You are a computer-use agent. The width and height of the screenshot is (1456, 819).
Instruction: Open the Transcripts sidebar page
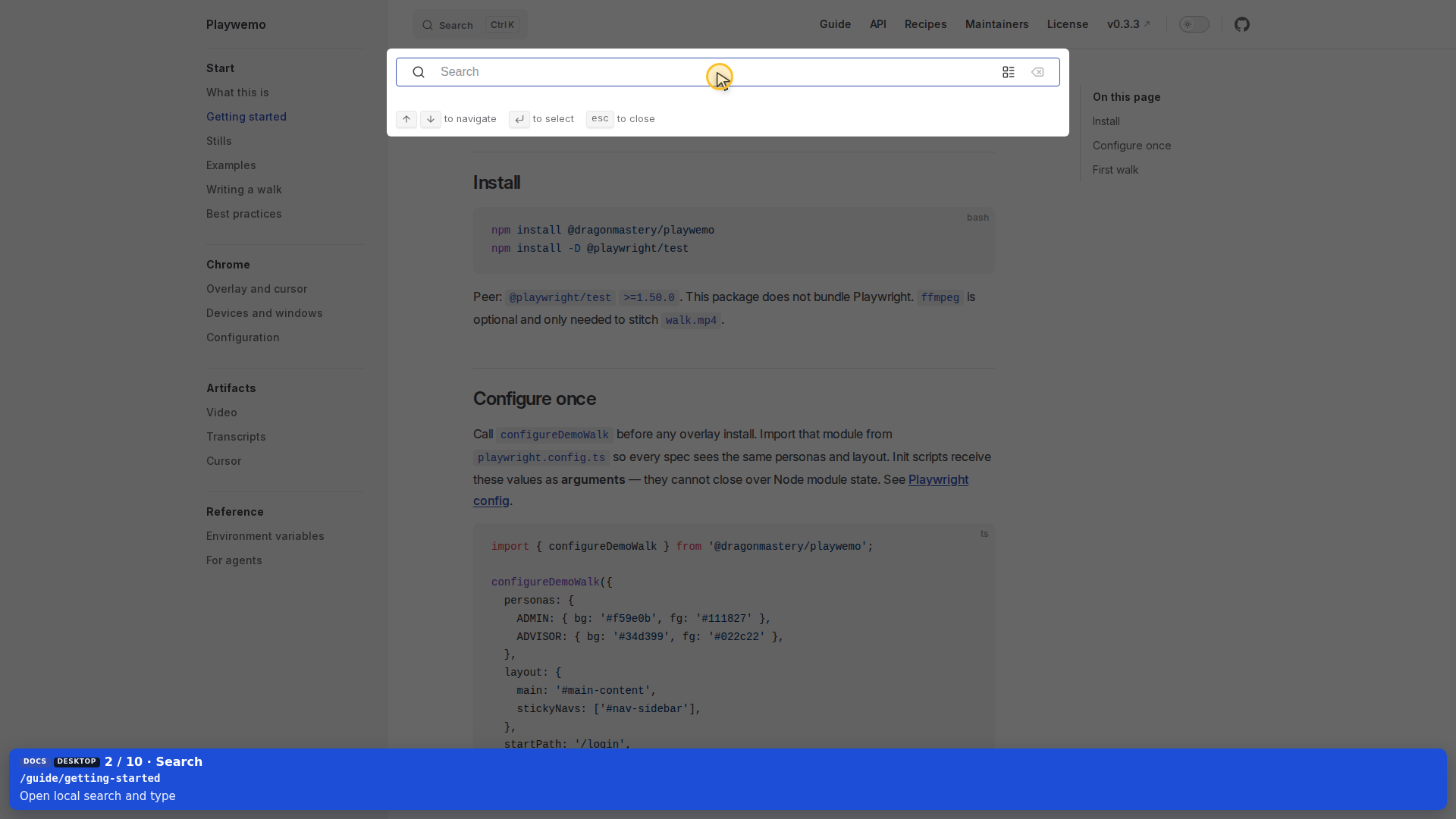point(236,437)
